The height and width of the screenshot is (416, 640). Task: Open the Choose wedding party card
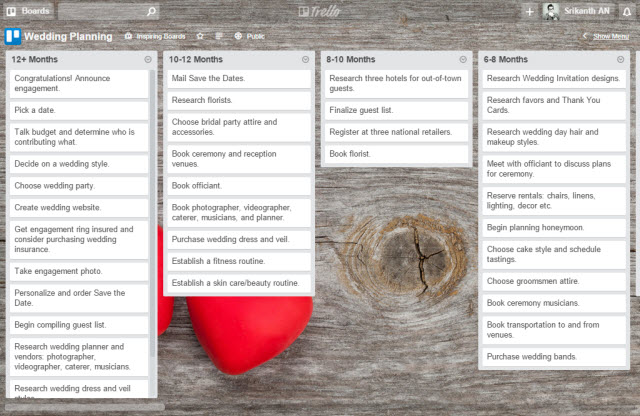click(x=79, y=186)
